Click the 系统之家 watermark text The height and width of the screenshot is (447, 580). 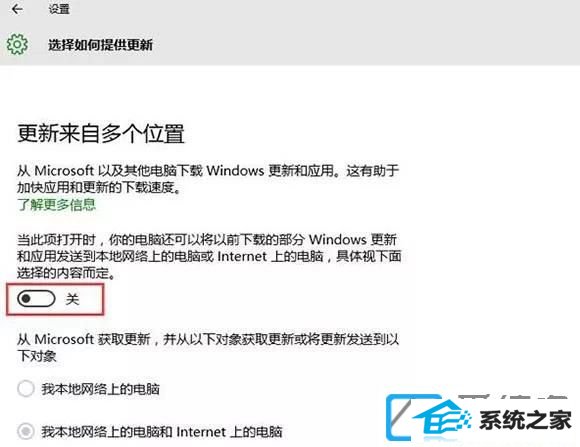tap(525, 420)
